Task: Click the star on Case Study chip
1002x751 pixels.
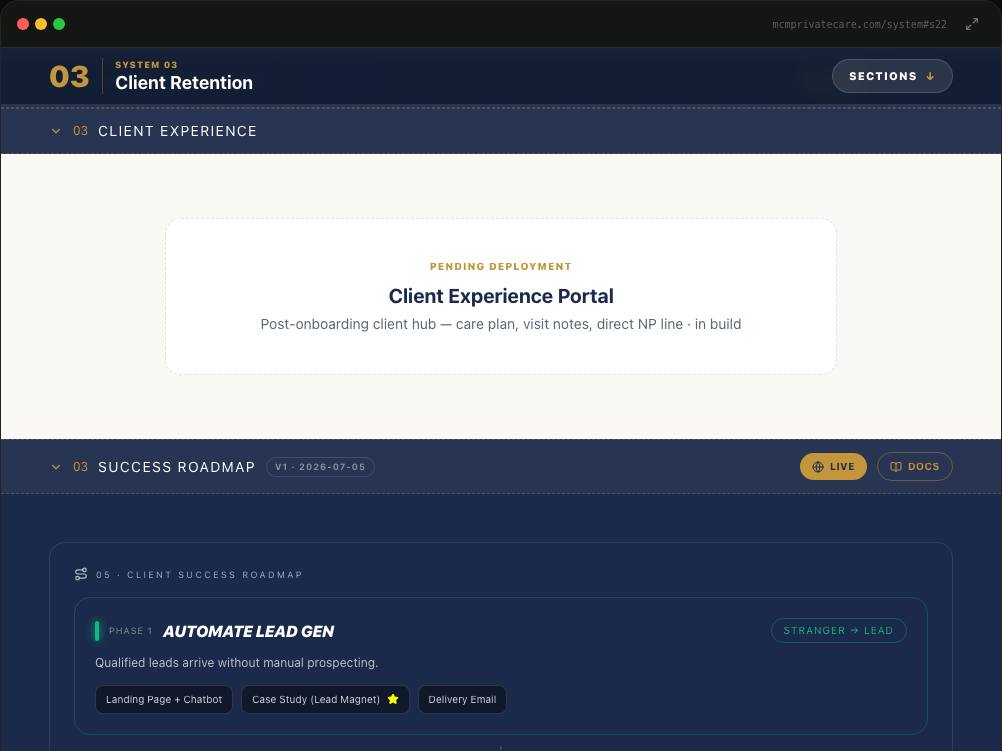Action: [393, 699]
